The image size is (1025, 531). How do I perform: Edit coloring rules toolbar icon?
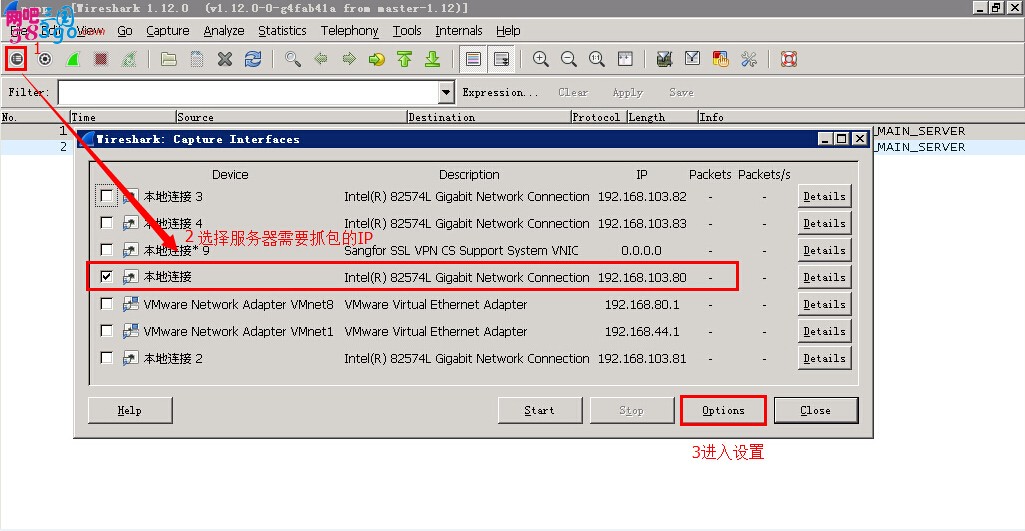[x=721, y=60]
